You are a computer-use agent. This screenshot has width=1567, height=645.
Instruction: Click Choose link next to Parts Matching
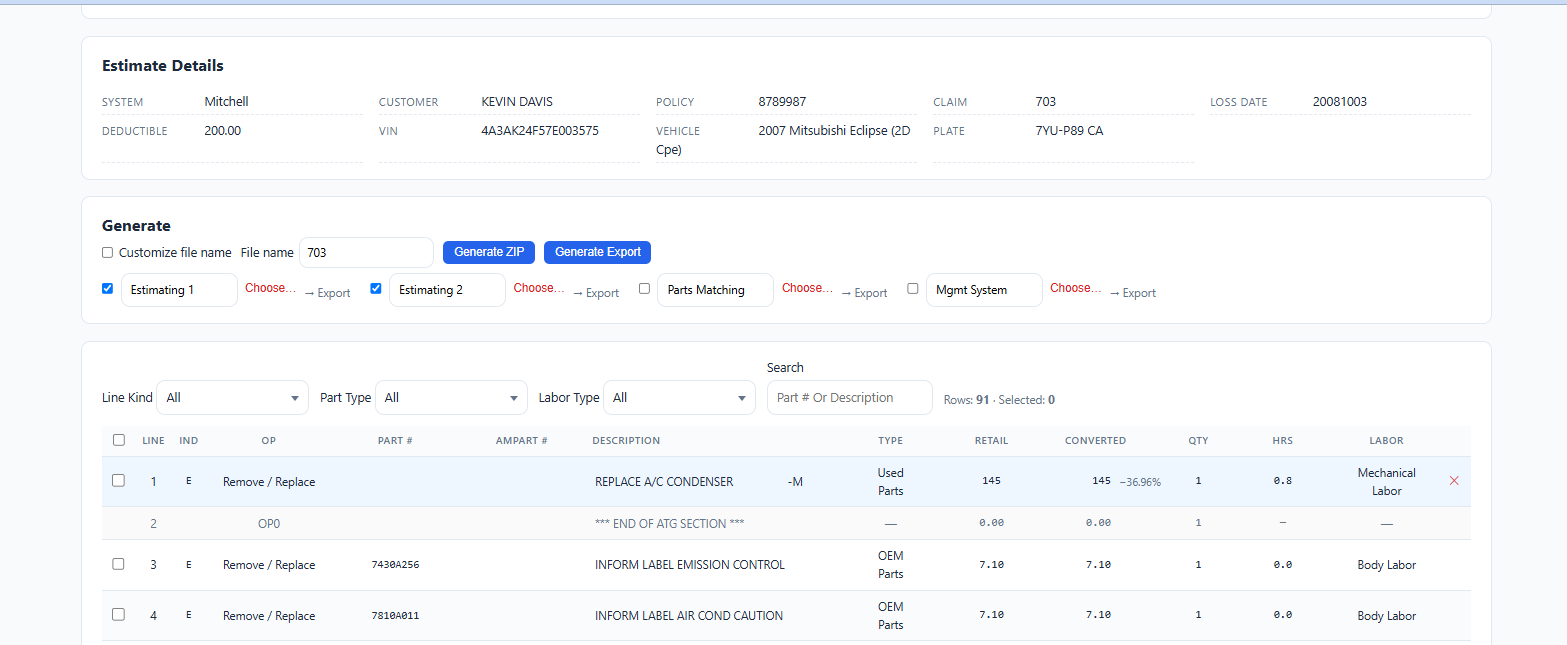click(x=808, y=288)
